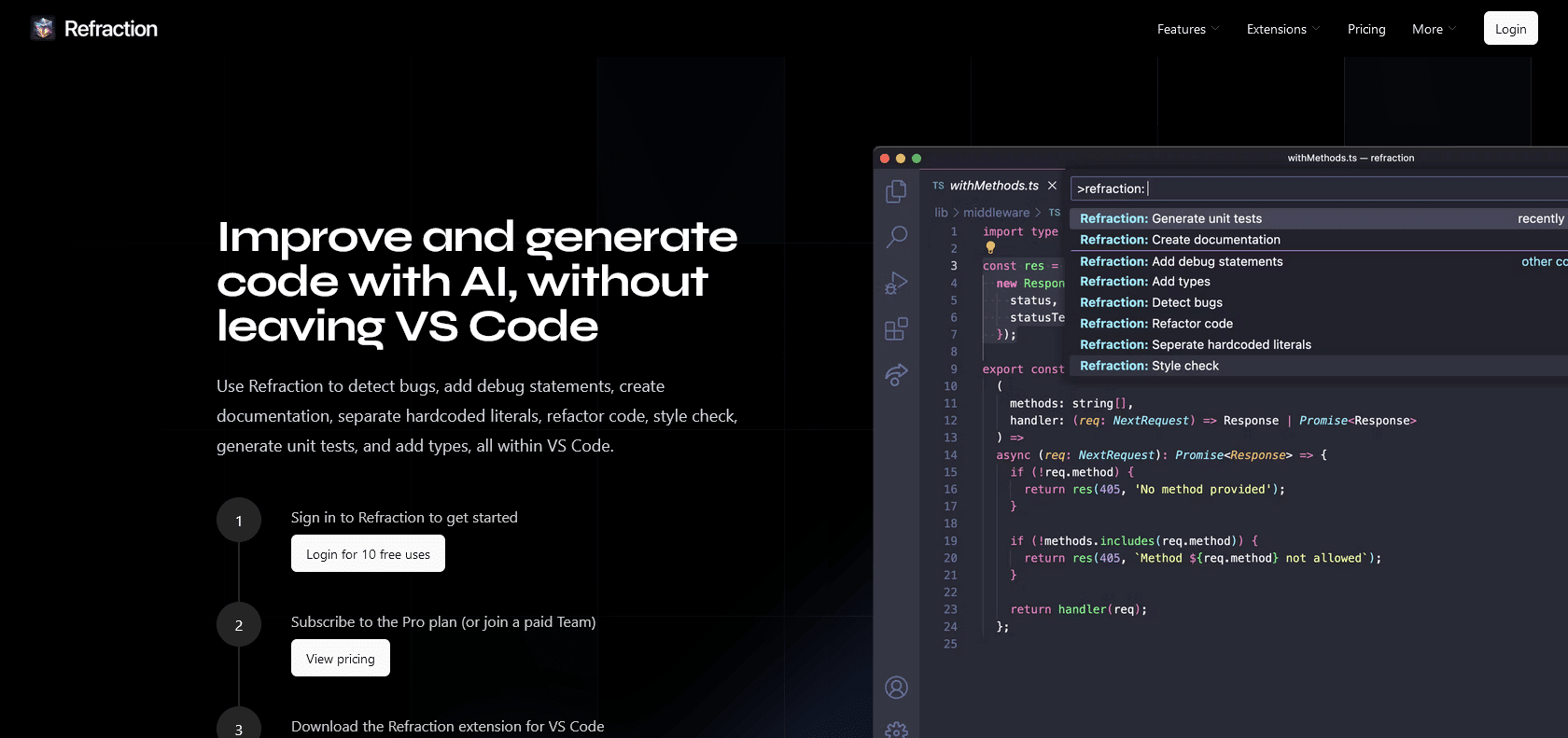Click the Refraction logo icon
Screen dimensions: 1568x738
pyautogui.click(x=43, y=29)
